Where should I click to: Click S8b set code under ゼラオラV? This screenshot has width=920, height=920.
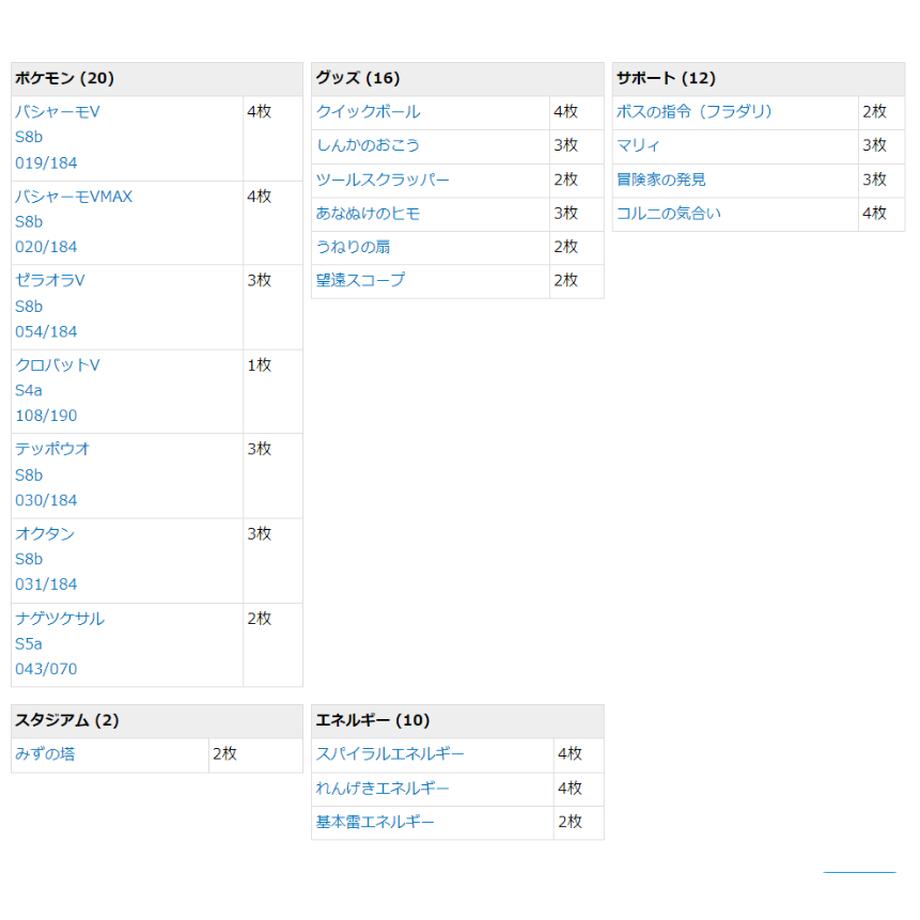pyautogui.click(x=29, y=306)
